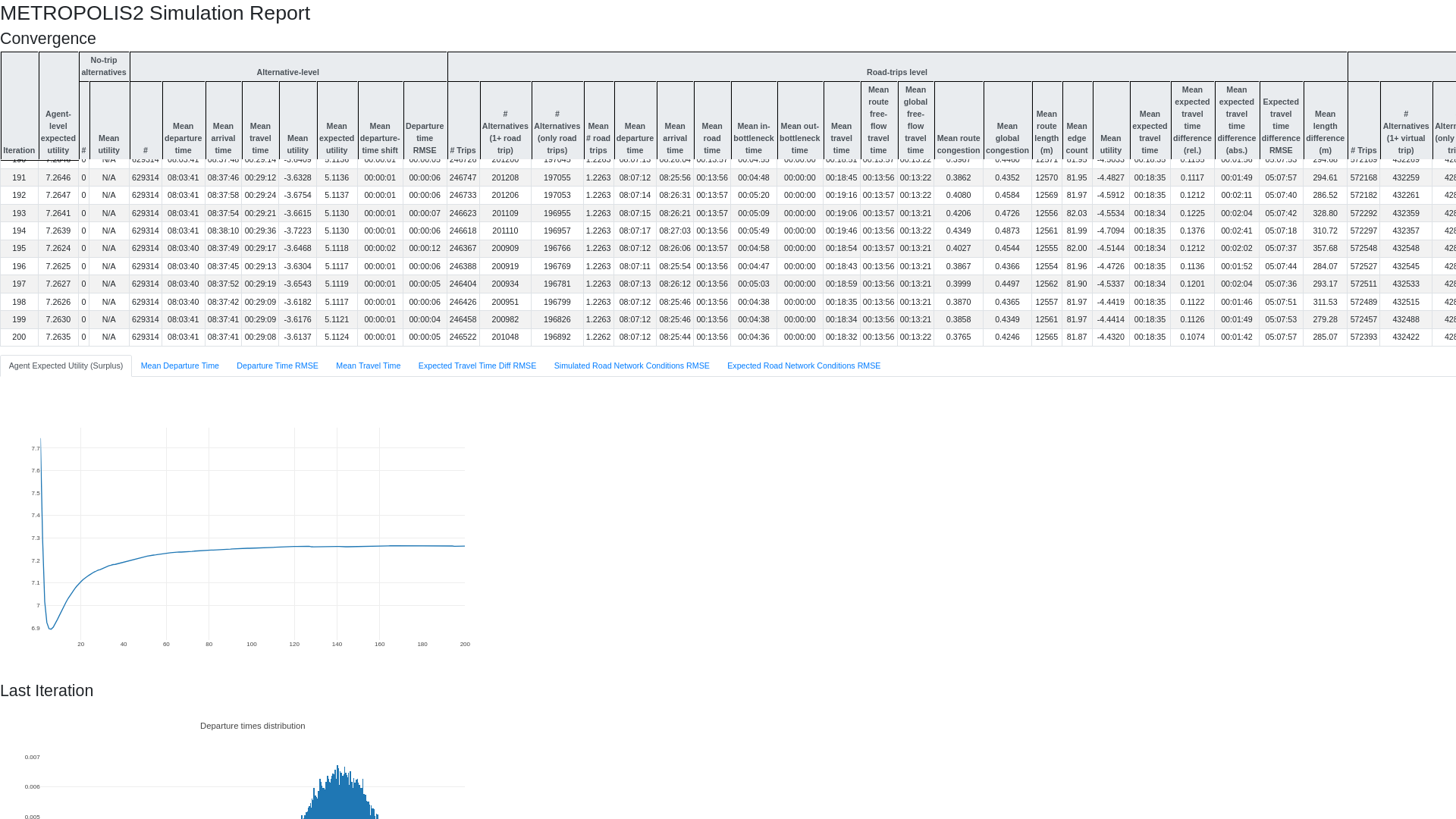Click the METROPOLIS2 Simulation Report title
The width and height of the screenshot is (1456, 819).
click(155, 13)
